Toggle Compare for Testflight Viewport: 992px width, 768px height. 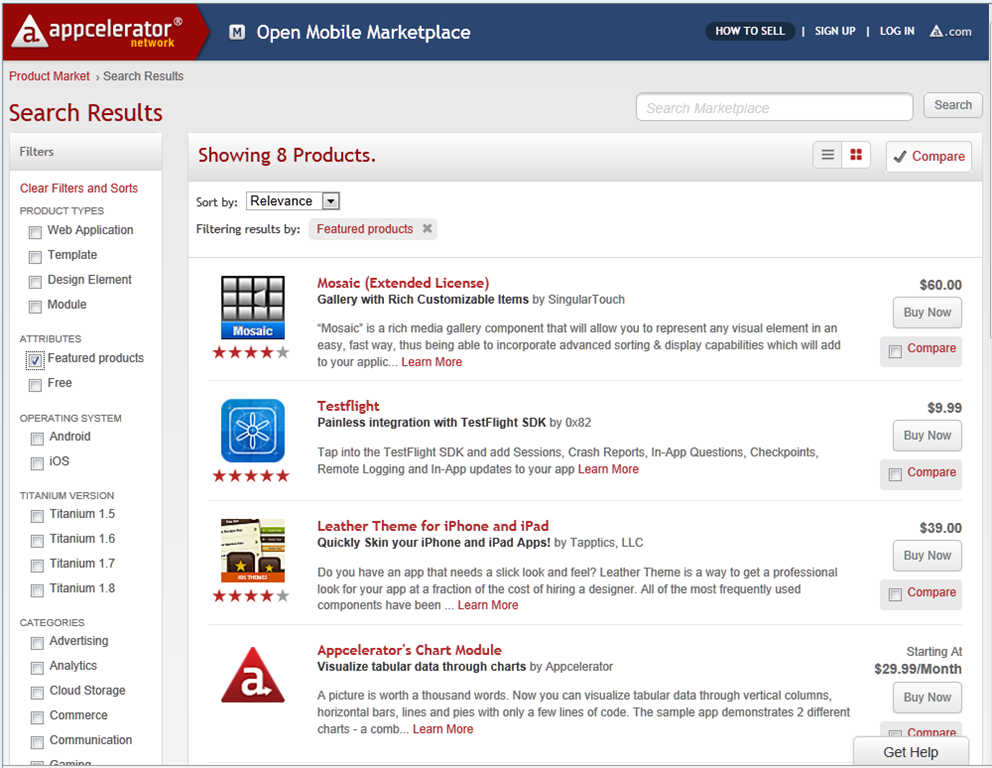click(895, 474)
